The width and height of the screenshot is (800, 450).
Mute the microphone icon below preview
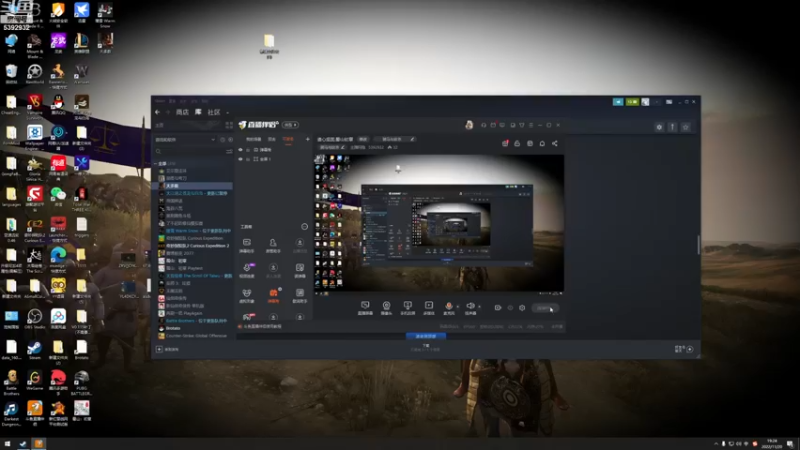tap(449, 308)
